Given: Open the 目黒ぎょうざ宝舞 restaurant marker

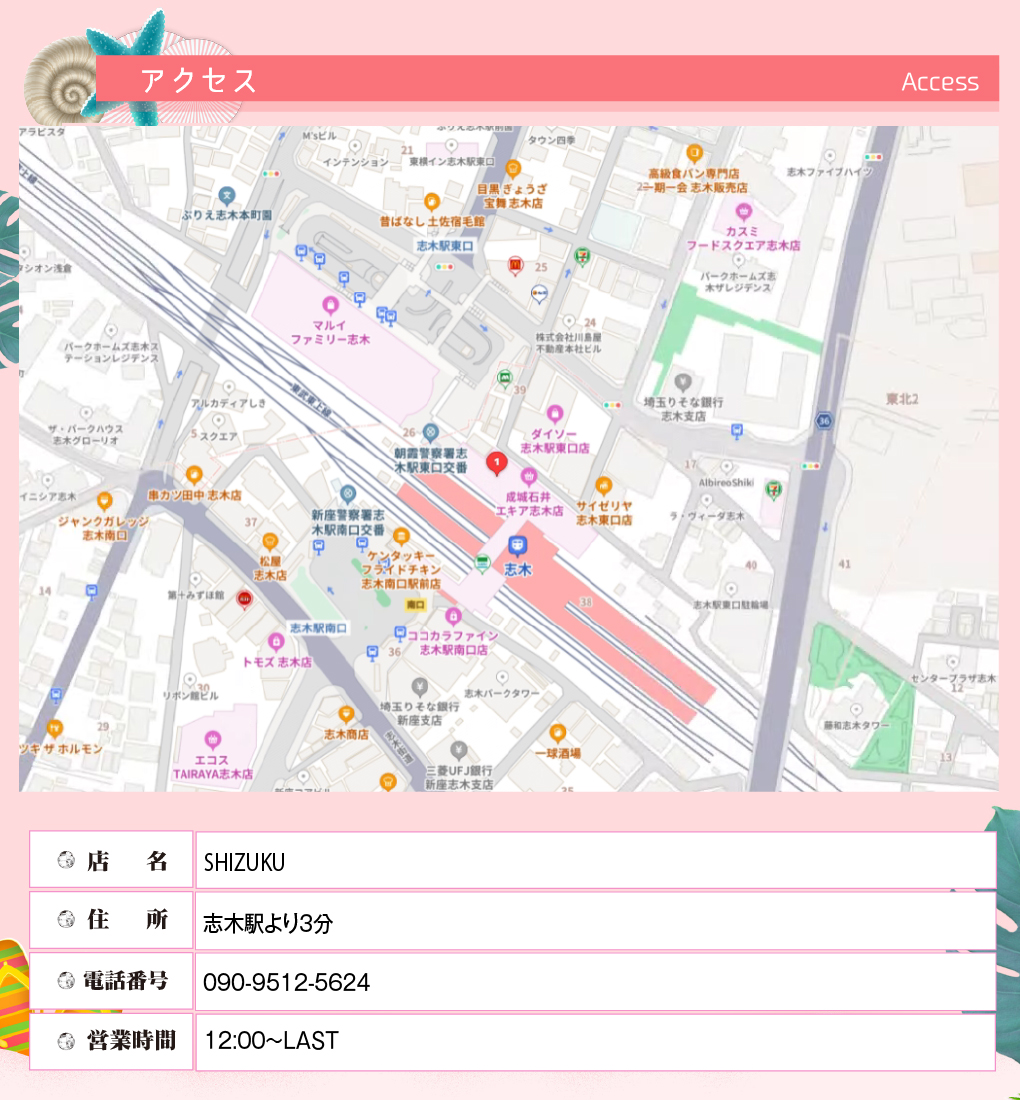Looking at the screenshot, I should (513, 168).
